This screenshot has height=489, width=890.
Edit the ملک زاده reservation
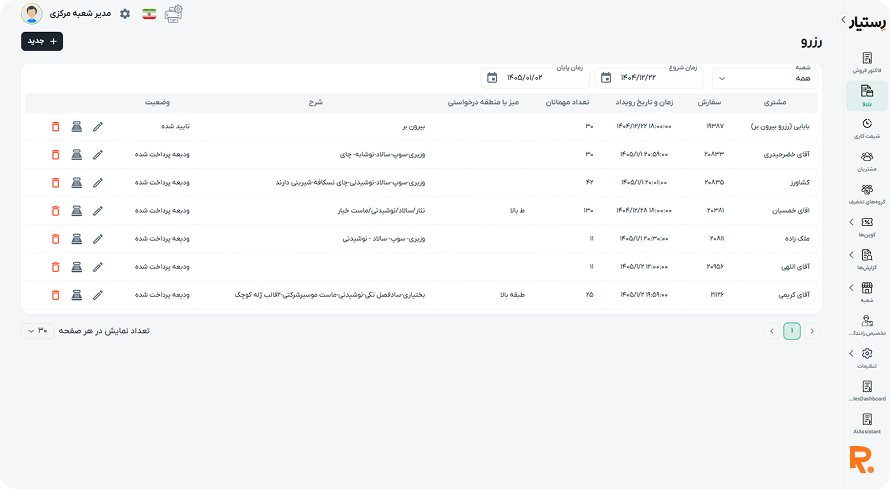98,239
